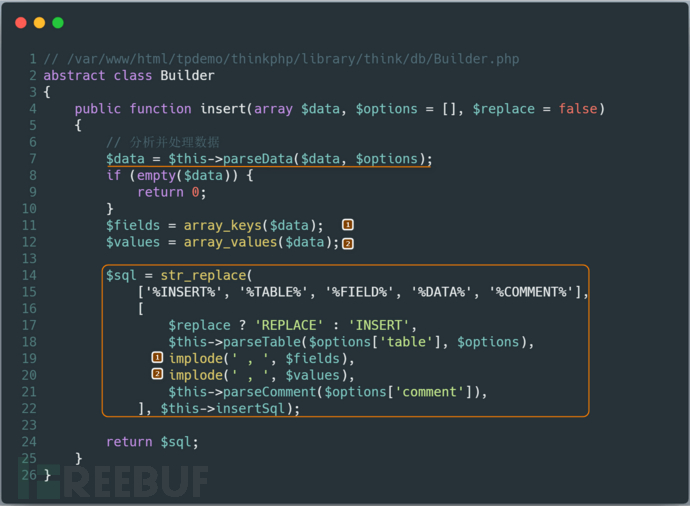This screenshot has height=506, width=690.
Task: Click '$this->insertSql' on line 22
Action: (223, 409)
